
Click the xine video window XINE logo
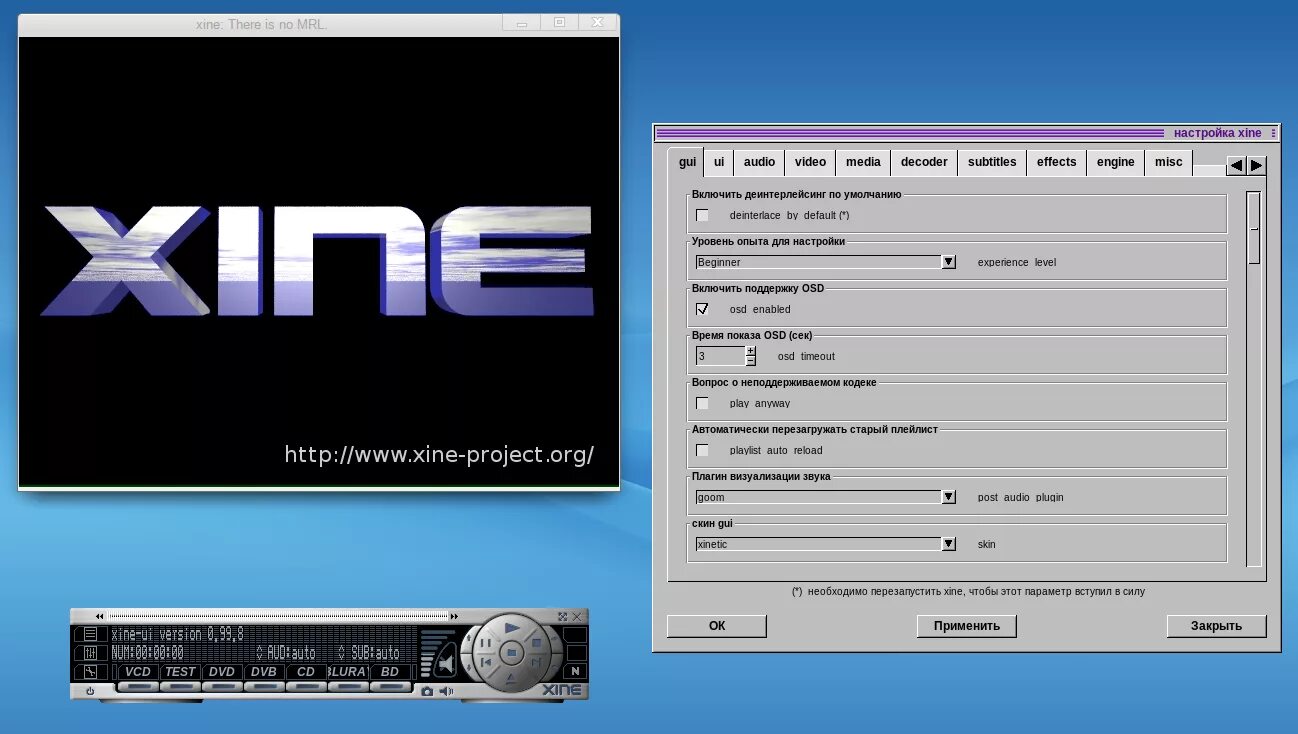click(318, 260)
